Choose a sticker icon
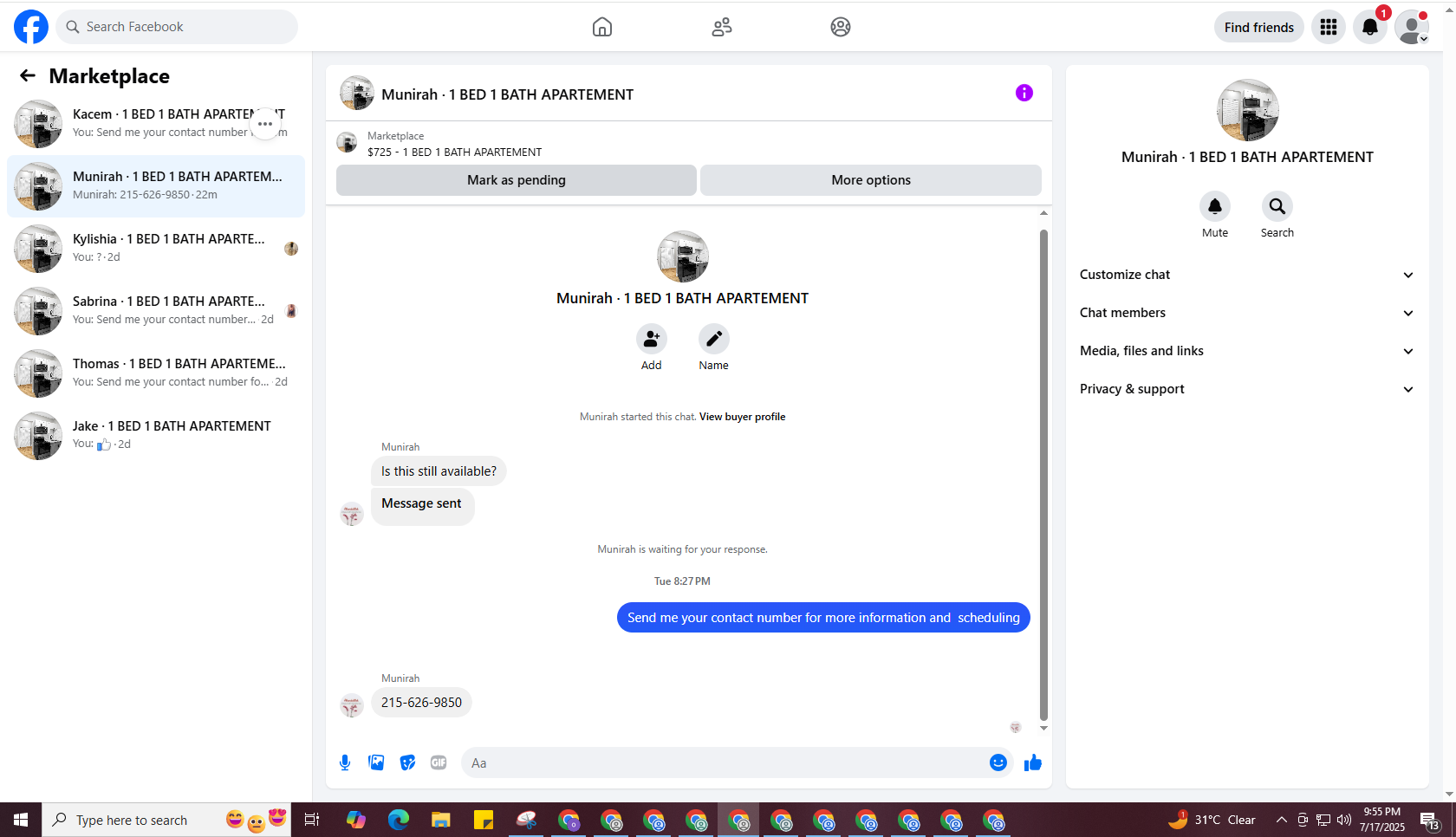Screen dimensions: 1456x837 coord(407,762)
